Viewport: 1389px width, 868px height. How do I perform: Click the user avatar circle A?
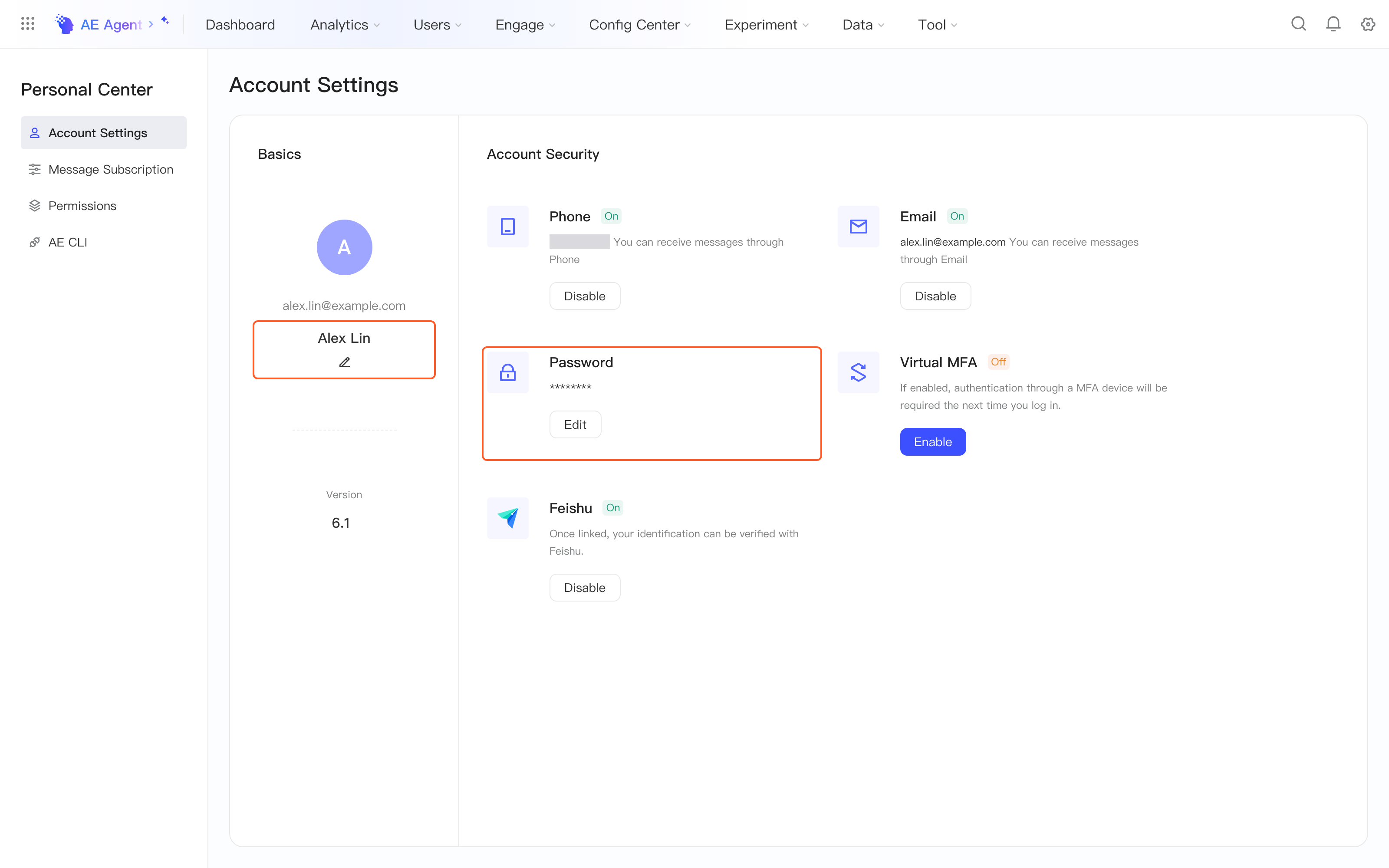[x=344, y=247]
